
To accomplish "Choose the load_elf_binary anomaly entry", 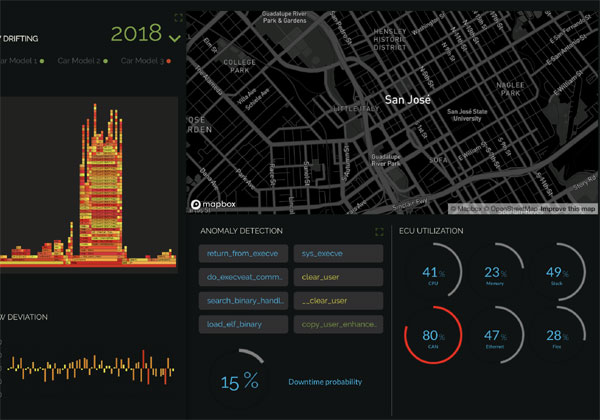I will click(244, 324).
